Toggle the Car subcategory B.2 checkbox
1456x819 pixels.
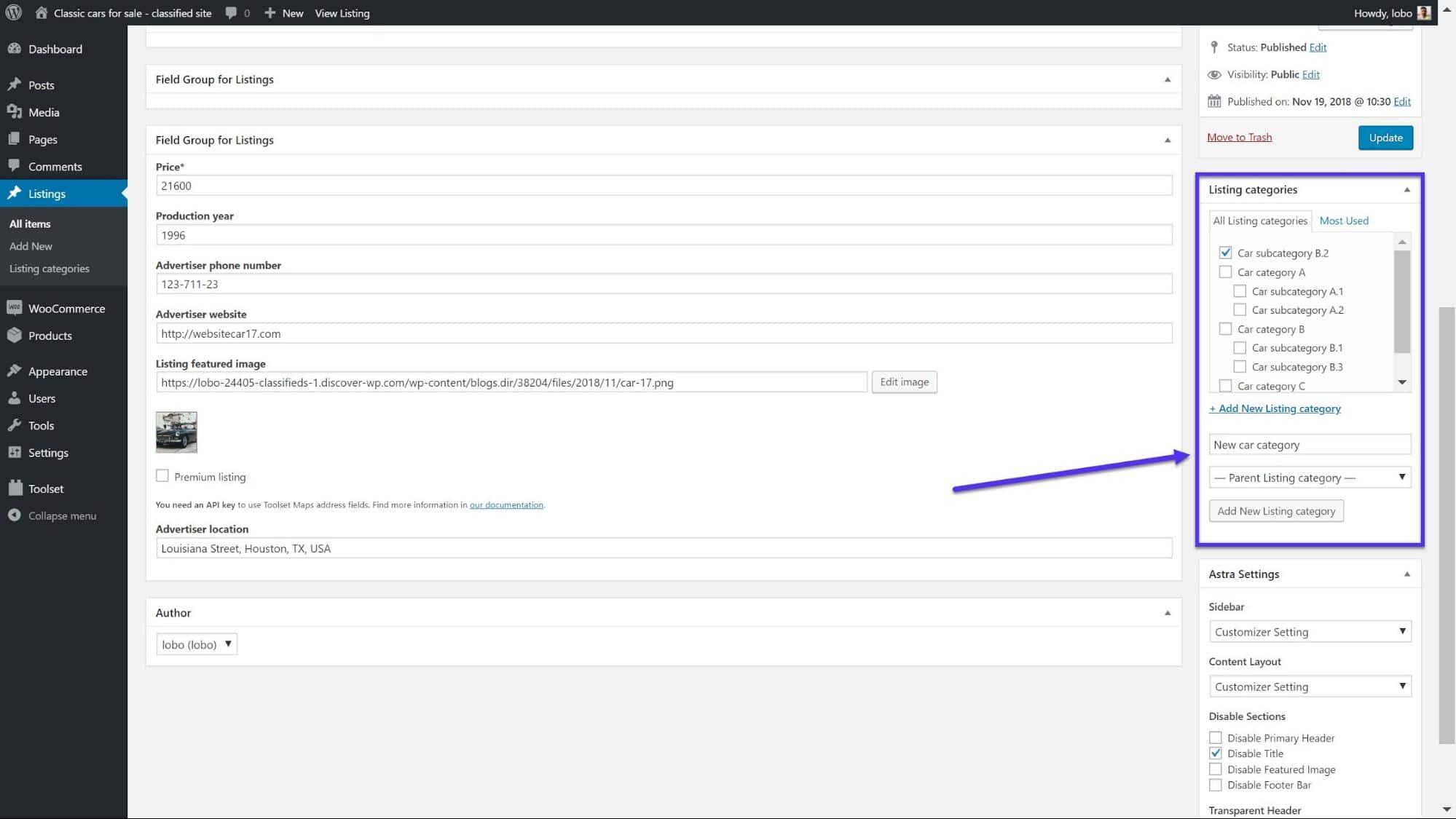1225,252
